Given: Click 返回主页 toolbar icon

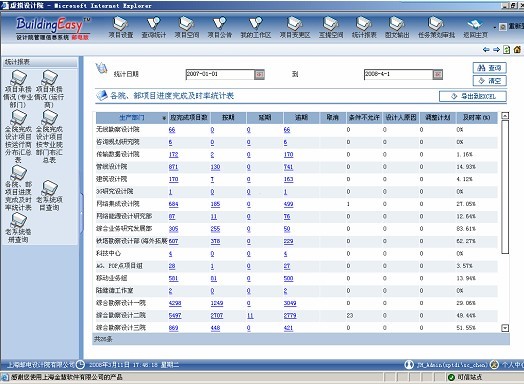Looking at the screenshot, I should pyautogui.click(x=475, y=27).
